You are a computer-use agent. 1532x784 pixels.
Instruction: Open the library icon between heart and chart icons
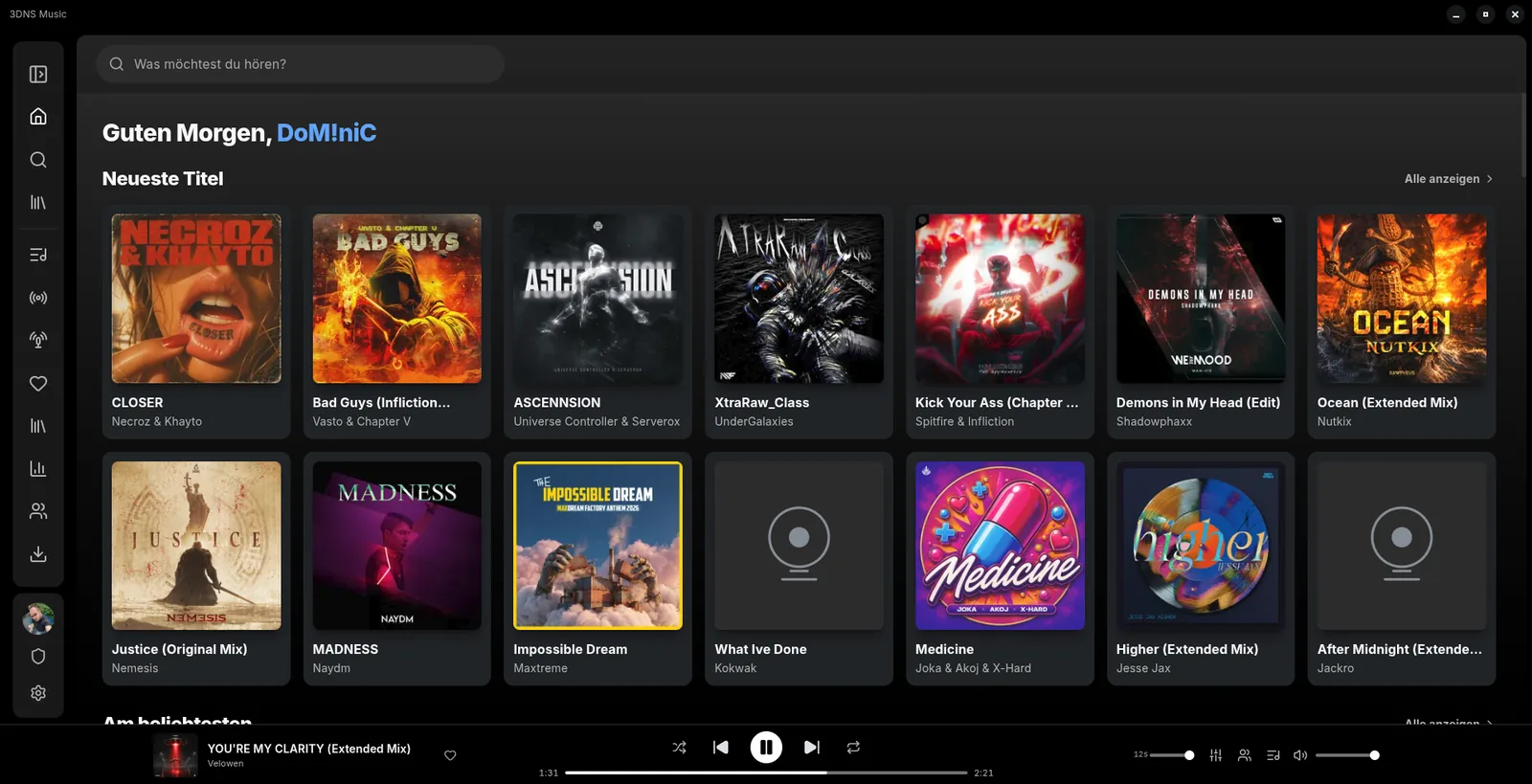coord(38,426)
